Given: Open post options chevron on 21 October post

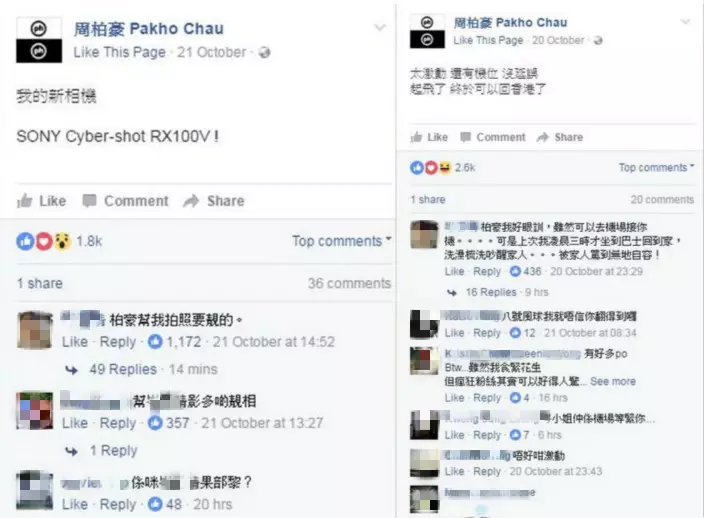Looking at the screenshot, I should pos(380,28).
